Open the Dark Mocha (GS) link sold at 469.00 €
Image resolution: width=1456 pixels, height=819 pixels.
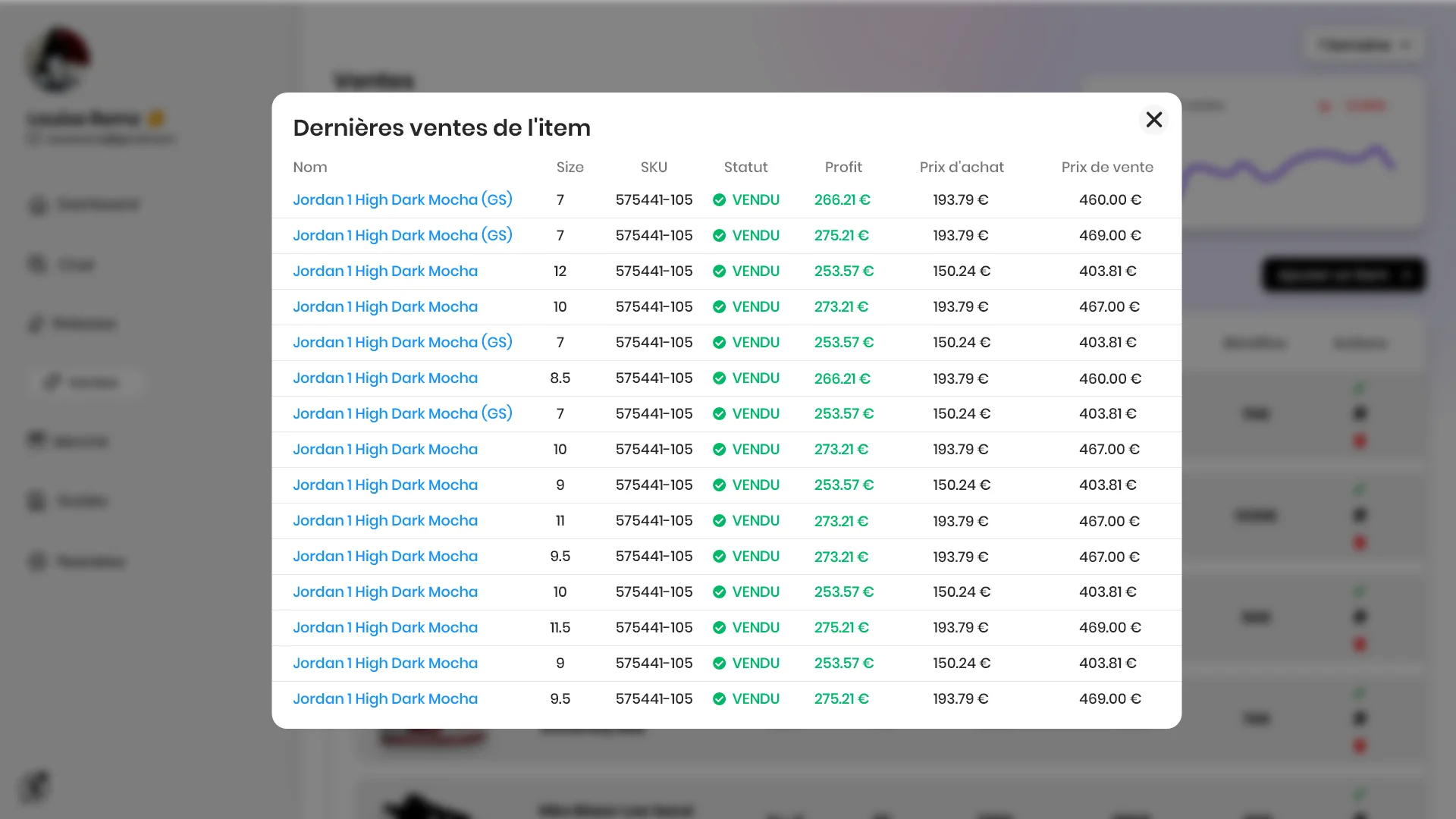[x=403, y=236]
